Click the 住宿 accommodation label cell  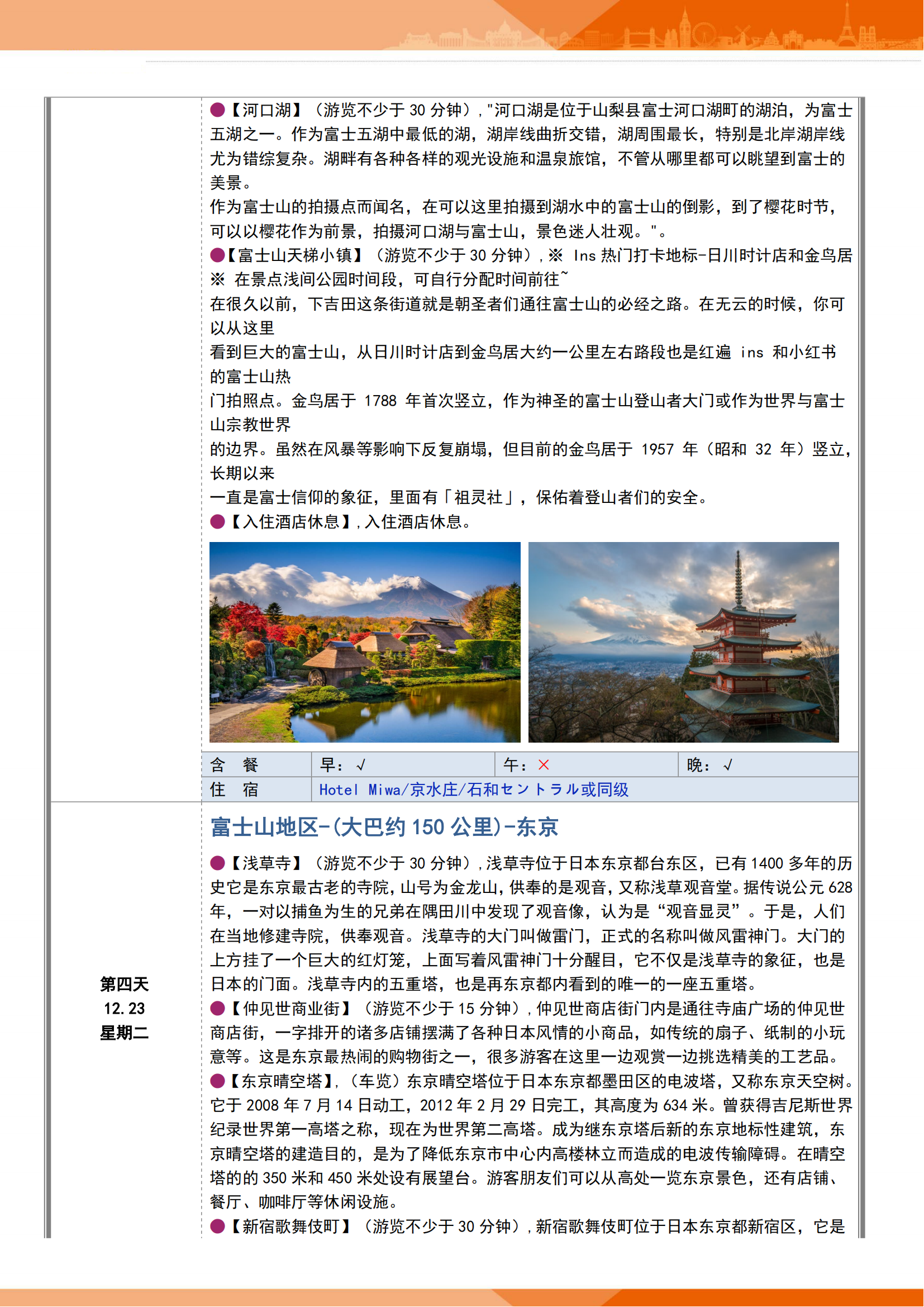(x=235, y=790)
